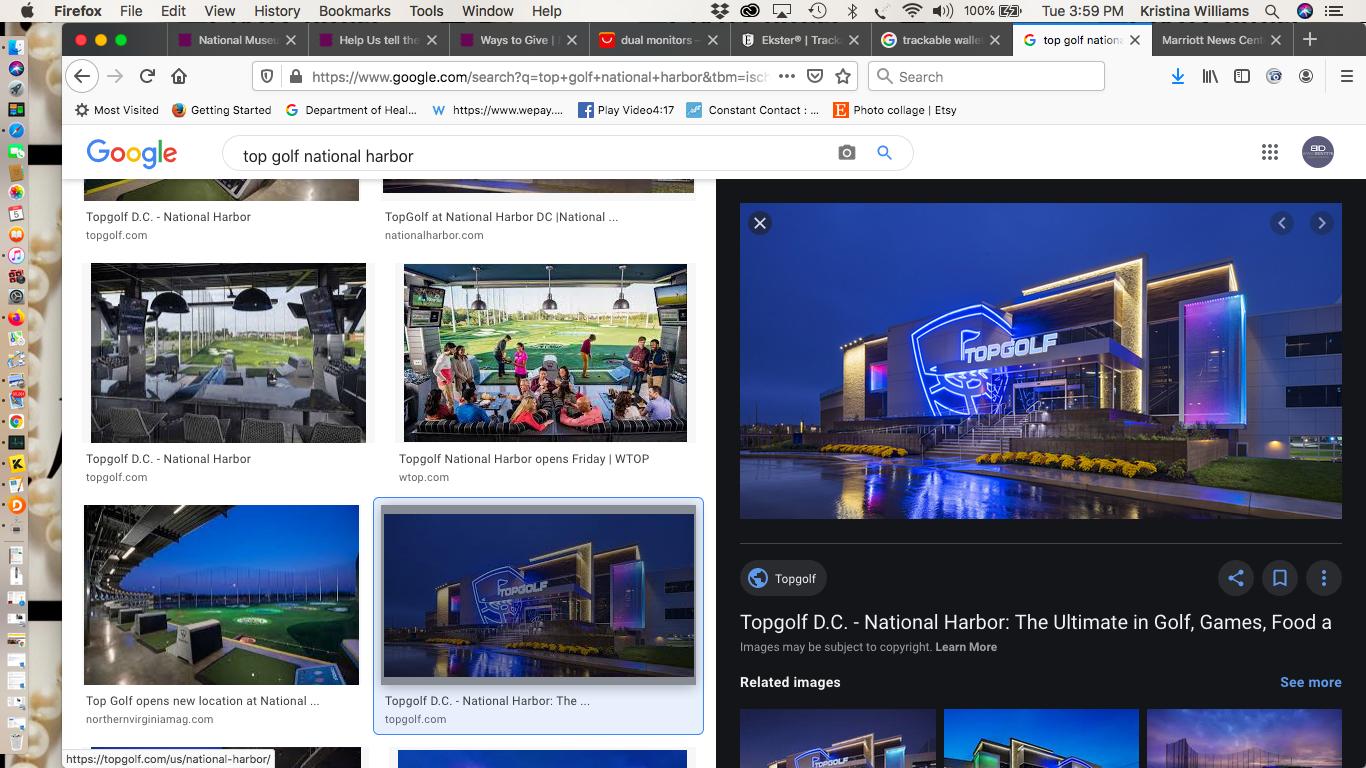Close the trackable wallet tab

click(x=994, y=40)
